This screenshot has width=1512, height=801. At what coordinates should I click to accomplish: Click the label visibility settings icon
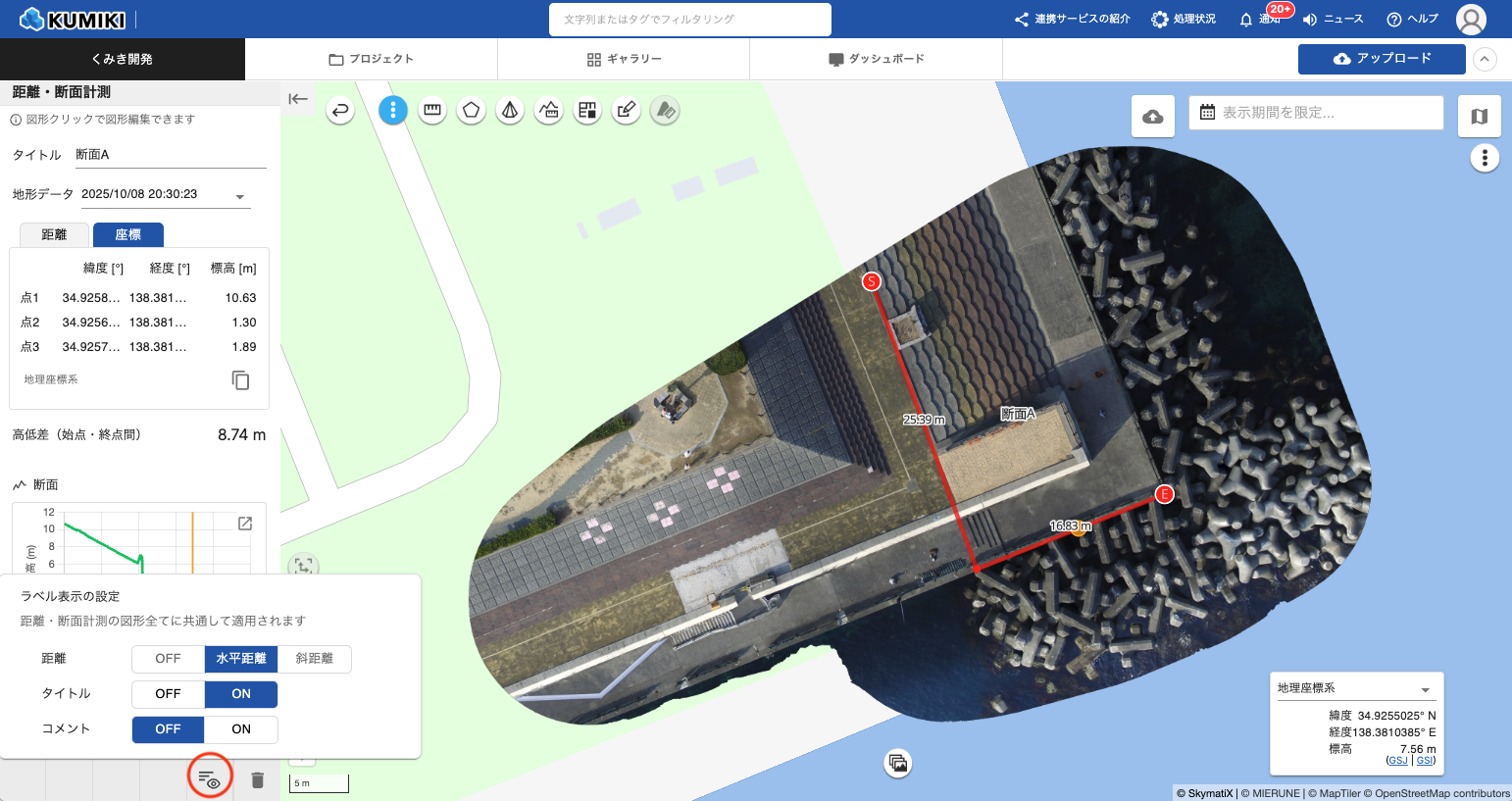click(209, 779)
